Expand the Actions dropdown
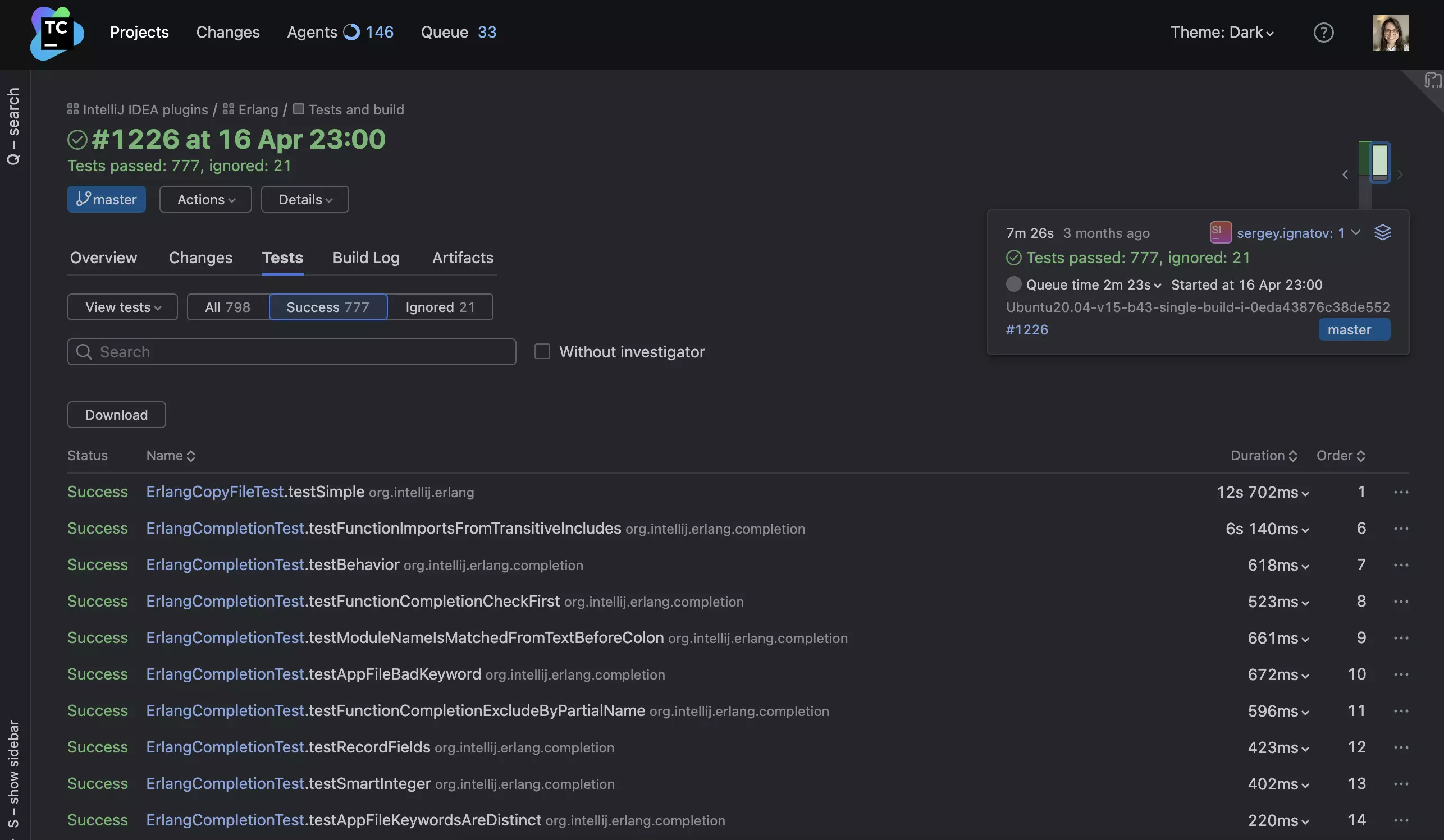 tap(205, 200)
